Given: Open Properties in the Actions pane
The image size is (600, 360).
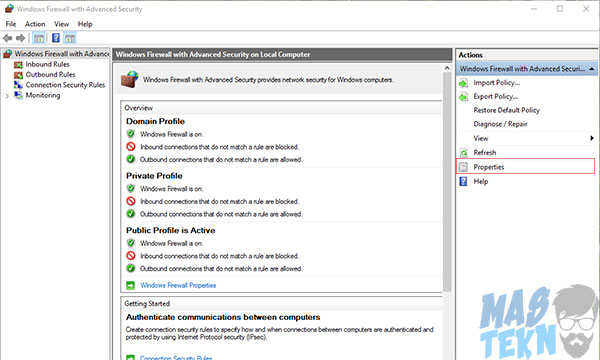Looking at the screenshot, I should (x=489, y=167).
